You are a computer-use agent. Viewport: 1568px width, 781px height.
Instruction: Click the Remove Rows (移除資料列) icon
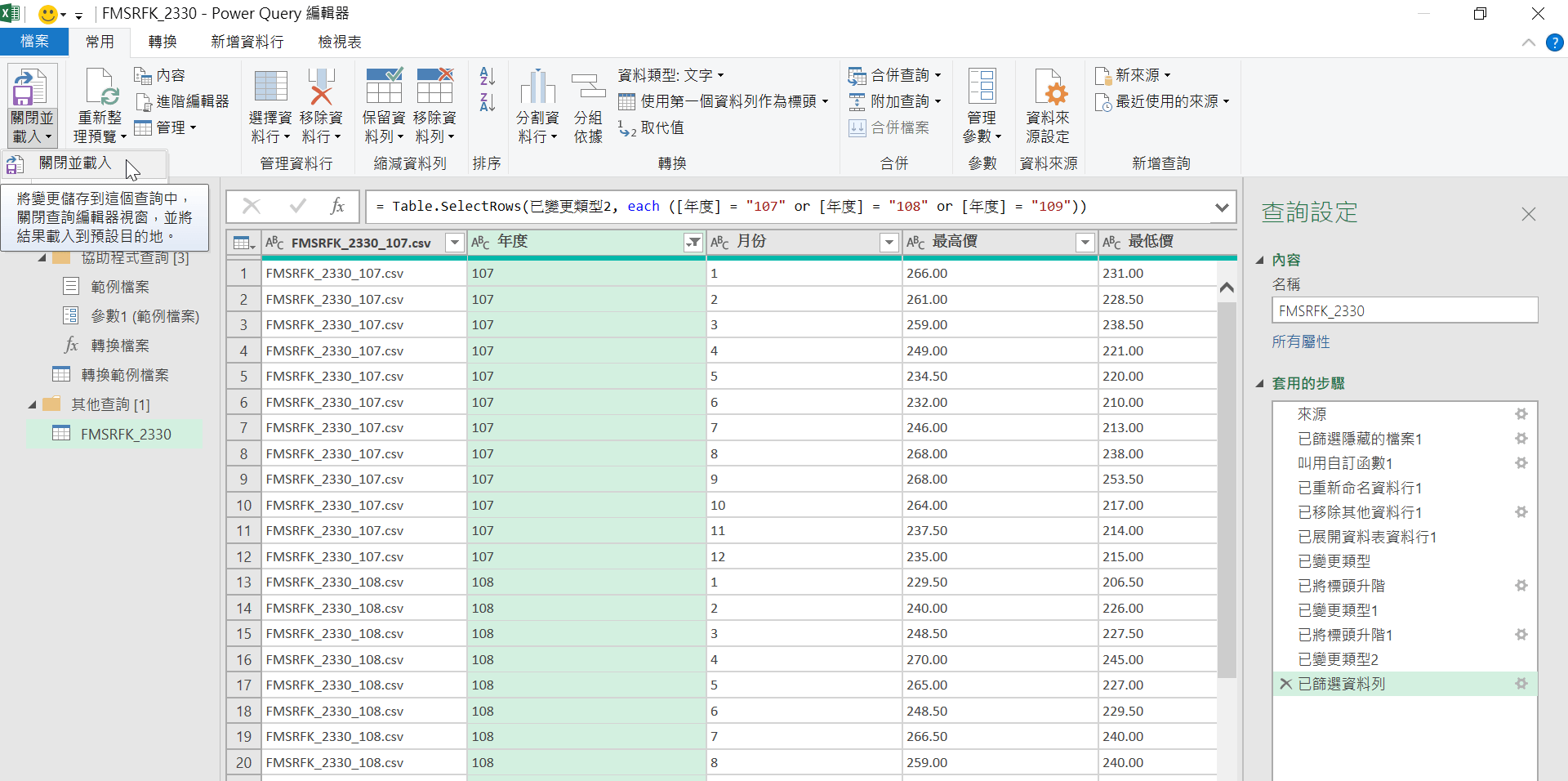click(x=434, y=87)
